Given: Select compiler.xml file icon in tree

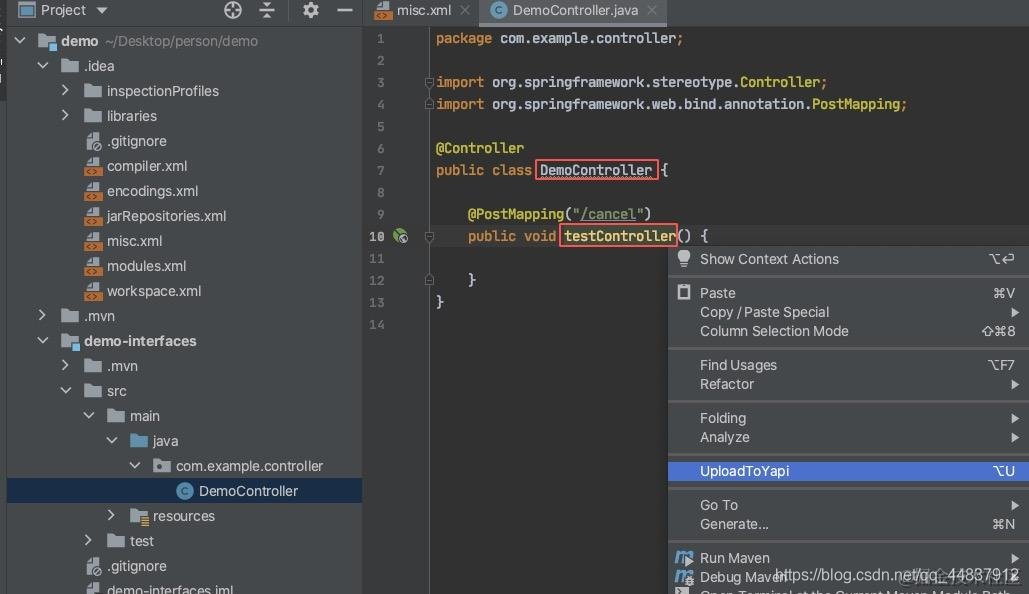Looking at the screenshot, I should 93,166.
